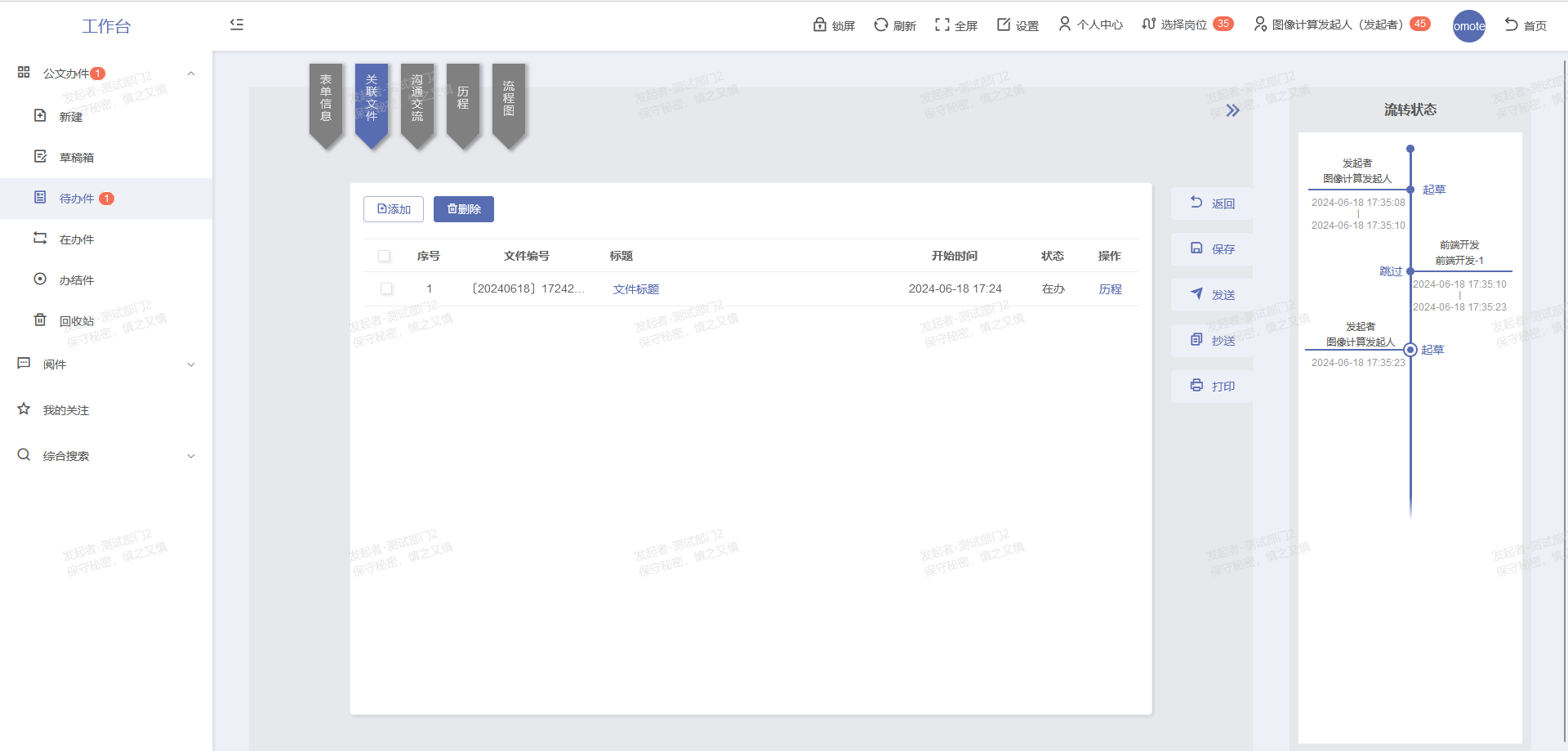Click the 返回 undo arrow icon
This screenshot has height=751, width=1568.
1196,202
